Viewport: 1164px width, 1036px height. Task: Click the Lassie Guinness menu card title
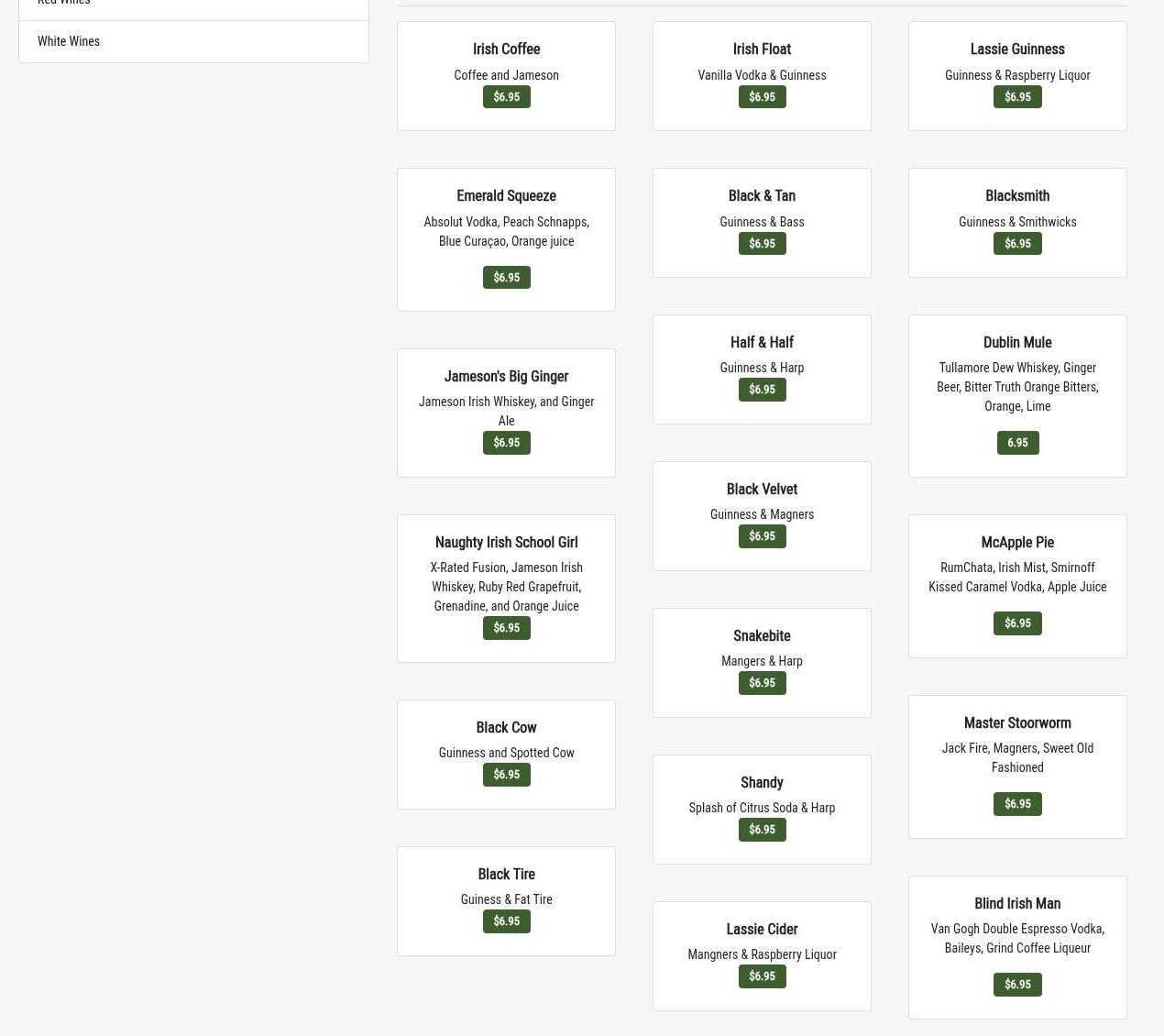click(x=1016, y=50)
